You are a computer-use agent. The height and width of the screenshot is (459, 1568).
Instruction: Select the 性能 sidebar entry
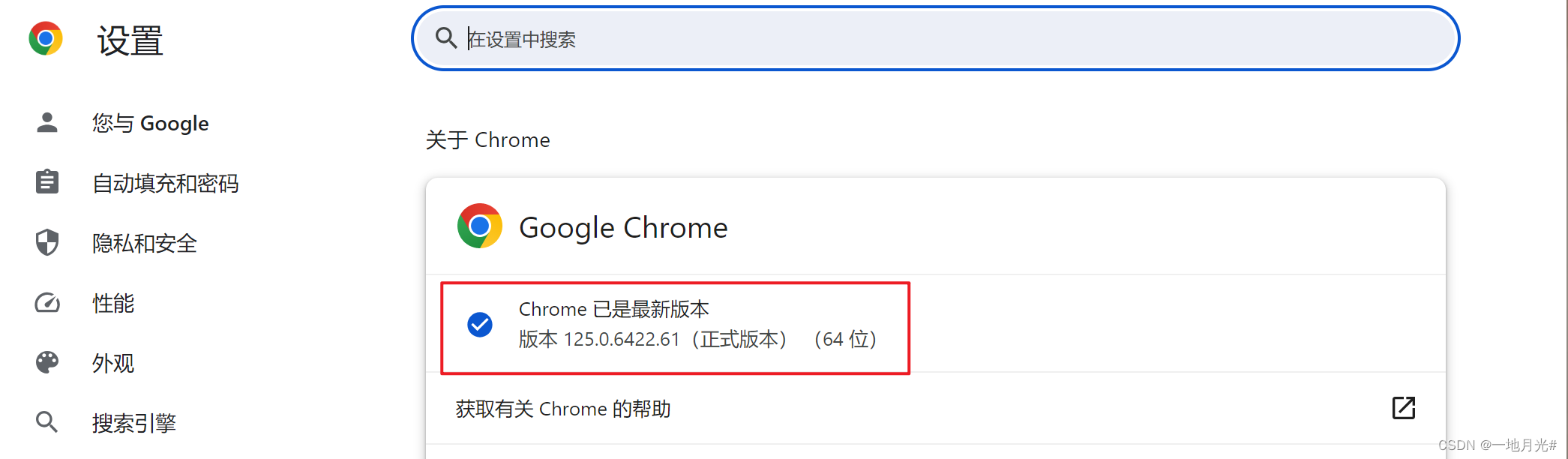[112, 302]
